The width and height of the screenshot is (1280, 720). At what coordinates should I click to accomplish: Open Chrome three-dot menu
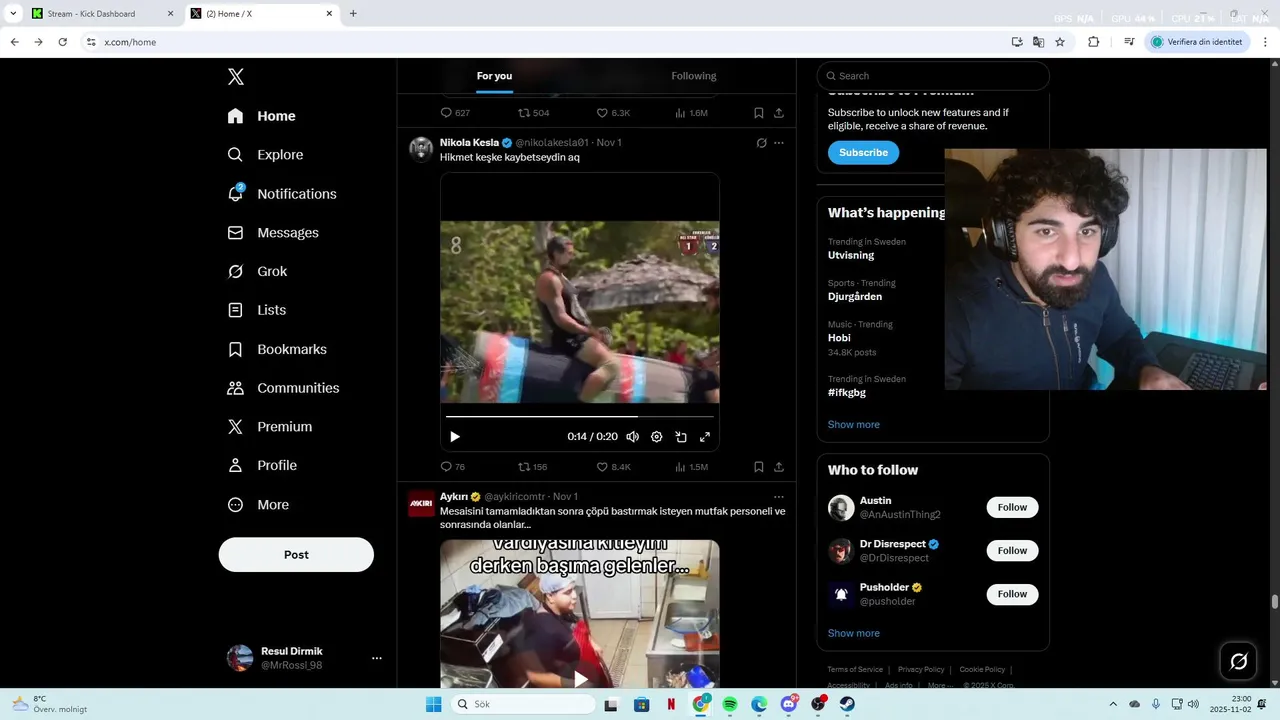(x=1266, y=42)
